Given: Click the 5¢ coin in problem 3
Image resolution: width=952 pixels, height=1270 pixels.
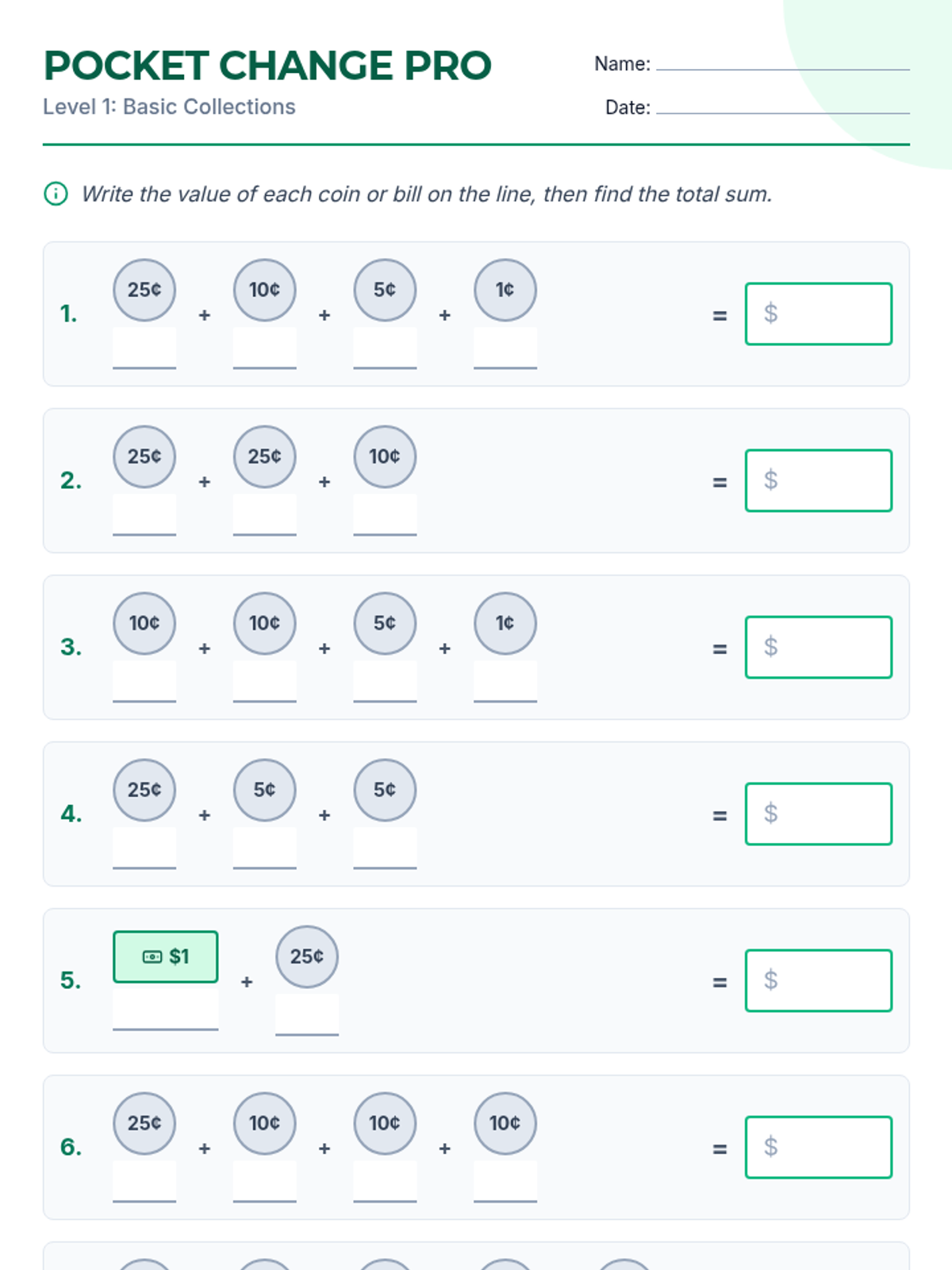Looking at the screenshot, I should [385, 623].
